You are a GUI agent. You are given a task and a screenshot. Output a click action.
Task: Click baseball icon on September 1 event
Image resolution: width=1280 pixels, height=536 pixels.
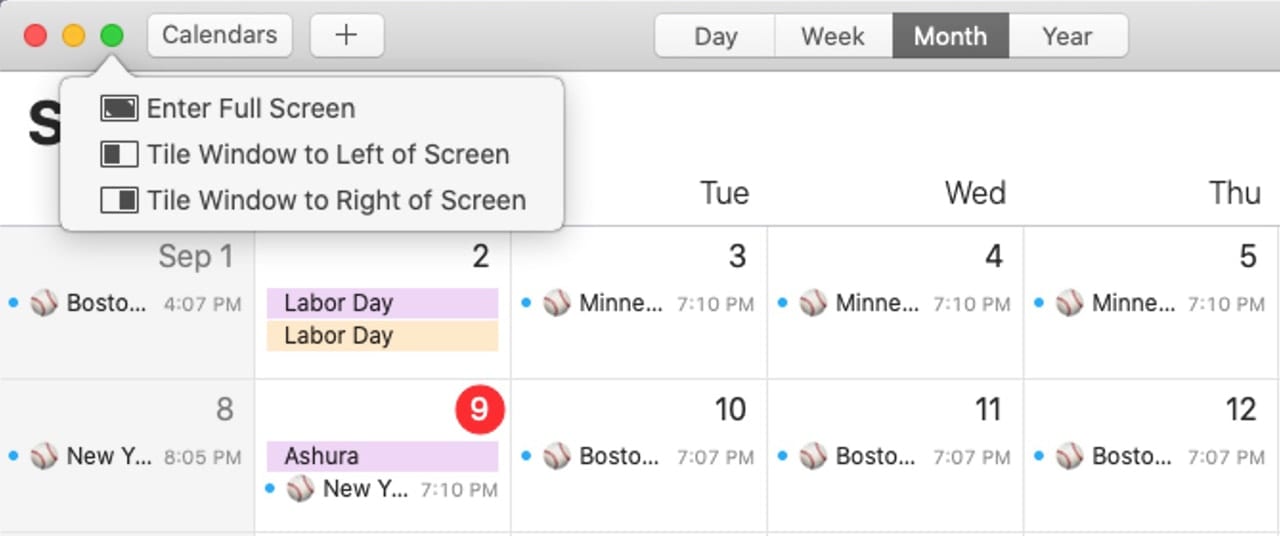pos(44,303)
